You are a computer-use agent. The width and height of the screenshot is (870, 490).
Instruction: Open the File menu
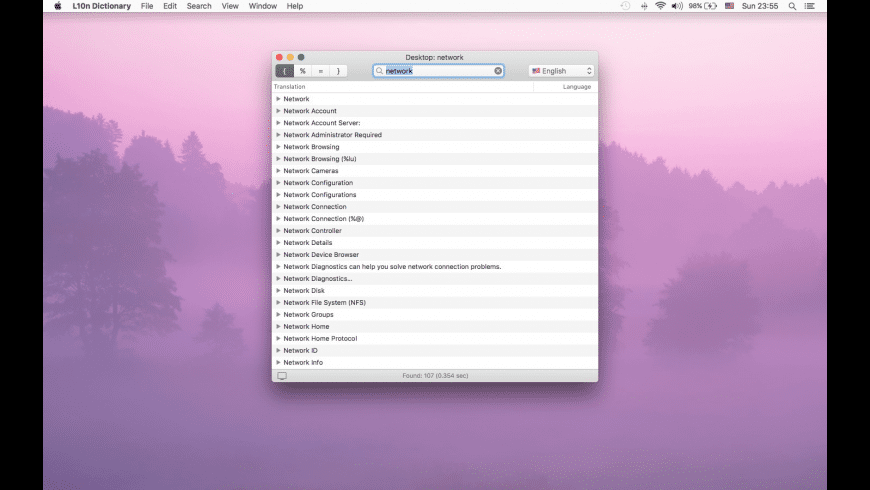[x=147, y=6]
